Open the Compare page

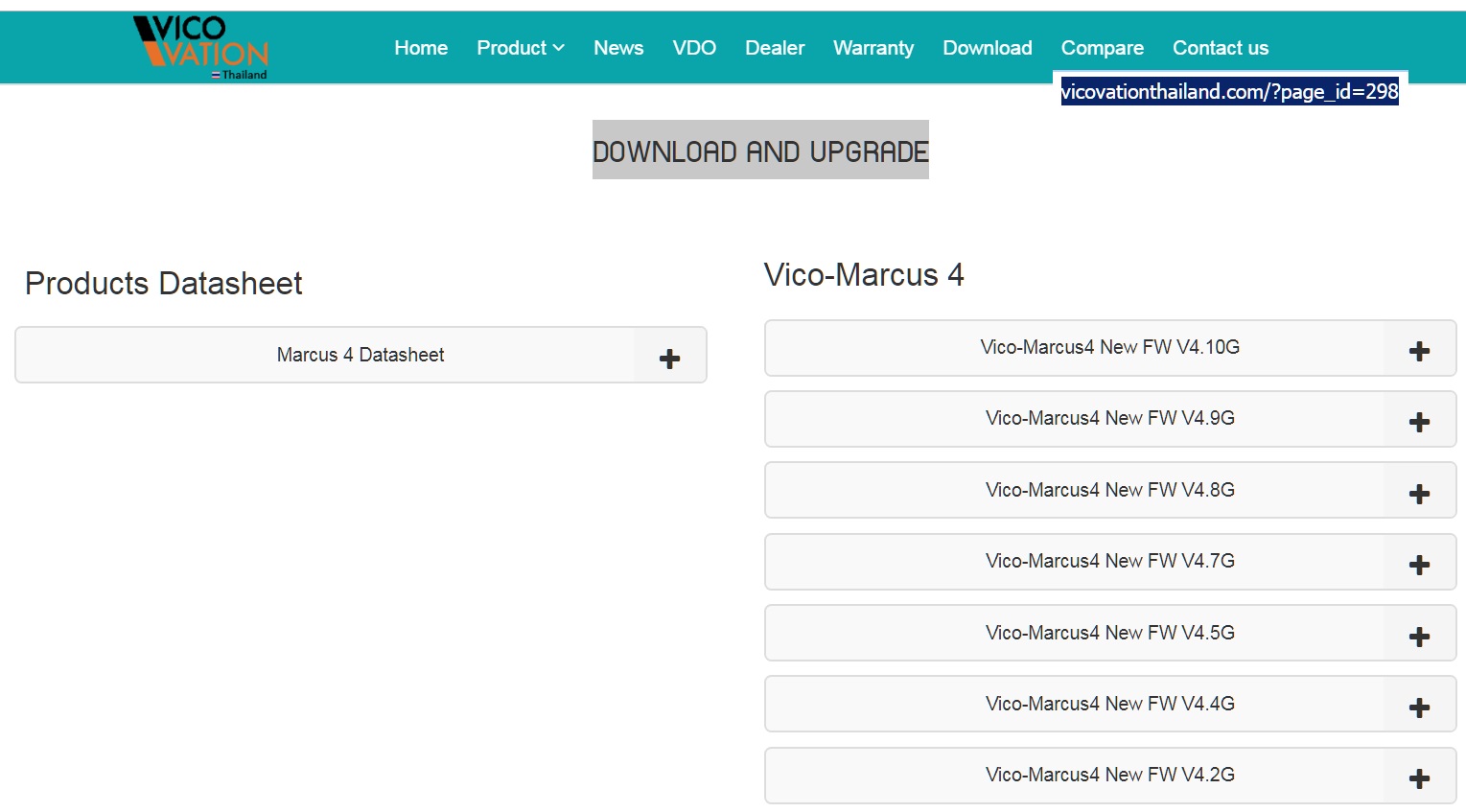pyautogui.click(x=1102, y=48)
